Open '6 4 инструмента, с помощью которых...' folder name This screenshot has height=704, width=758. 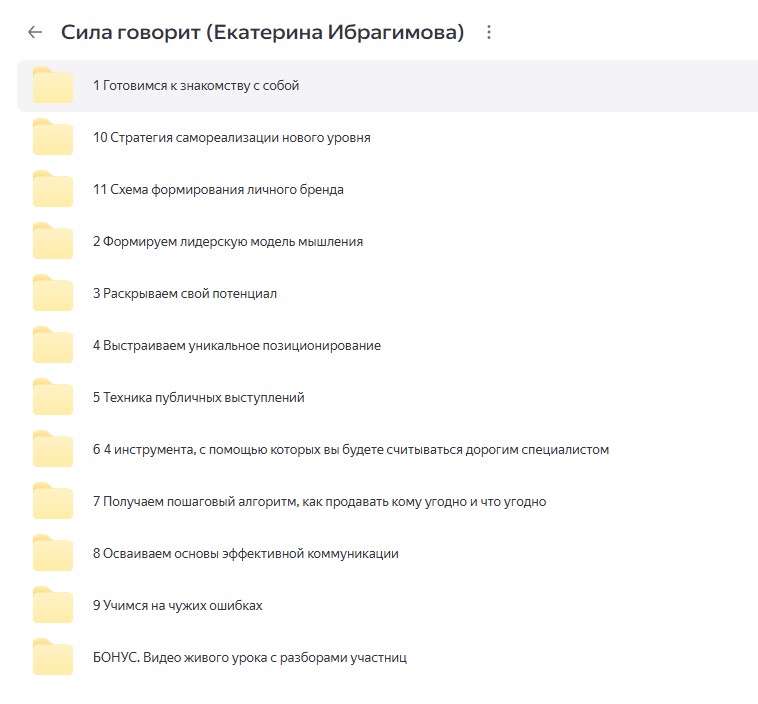[351, 450]
